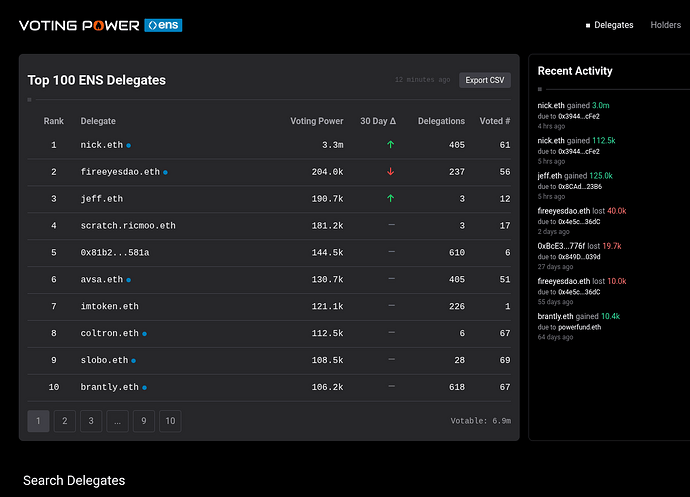The width and height of the screenshot is (690, 497).
Task: Open nick.eth gained 3.0m activity entry
Action: coord(573,115)
